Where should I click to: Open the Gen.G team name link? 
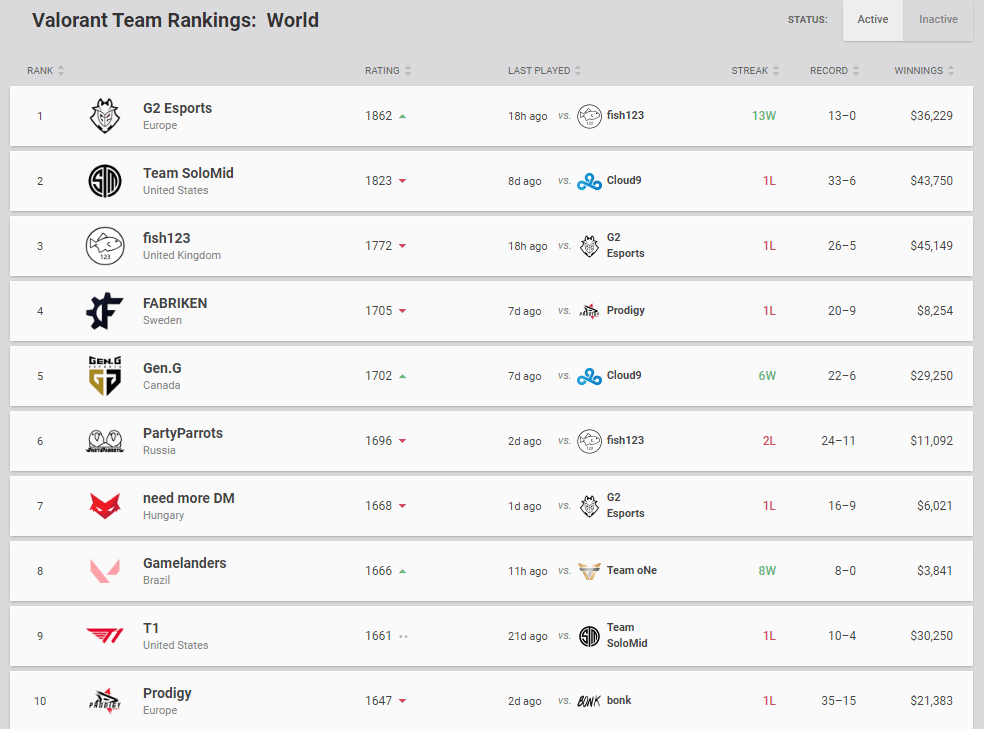coord(163,368)
